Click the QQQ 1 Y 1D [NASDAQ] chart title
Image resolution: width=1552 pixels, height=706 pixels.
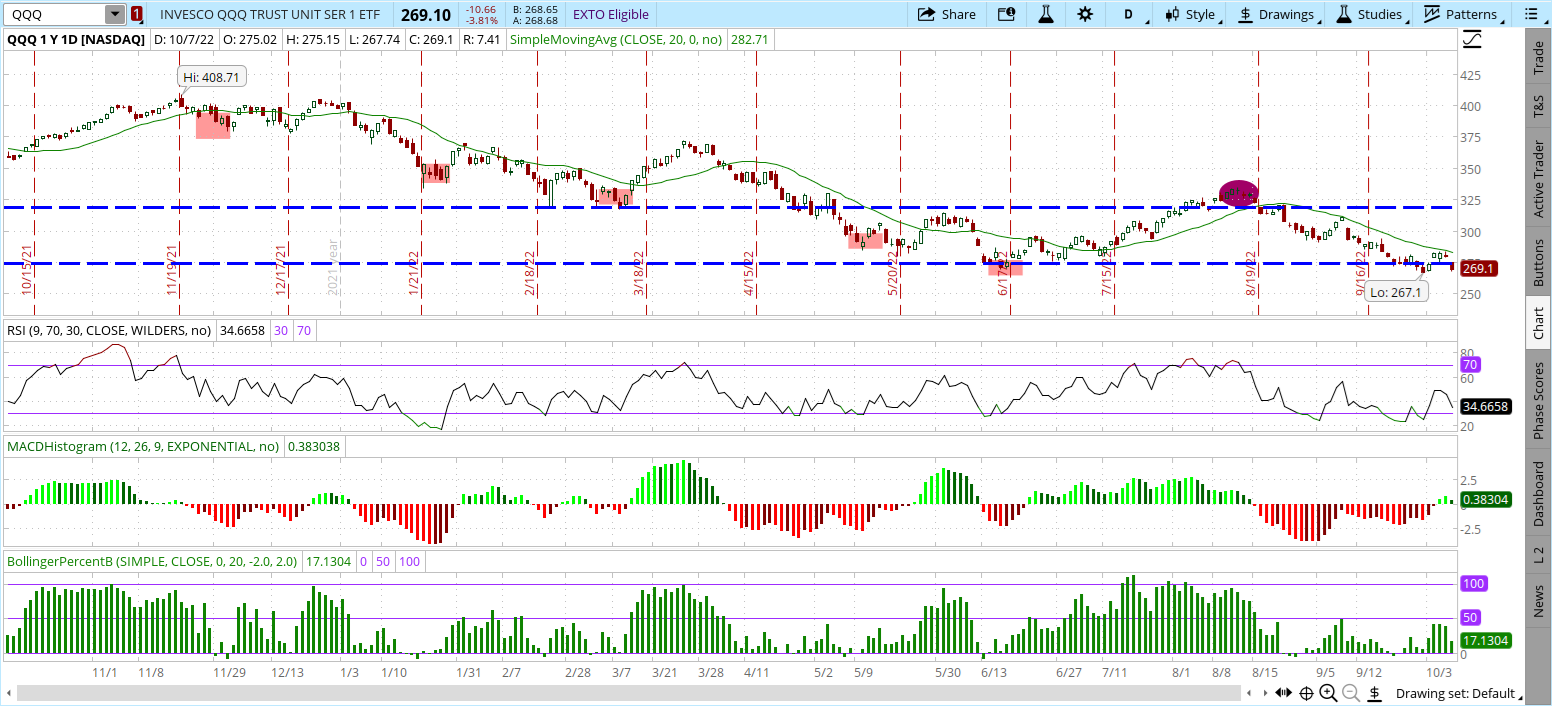(76, 40)
